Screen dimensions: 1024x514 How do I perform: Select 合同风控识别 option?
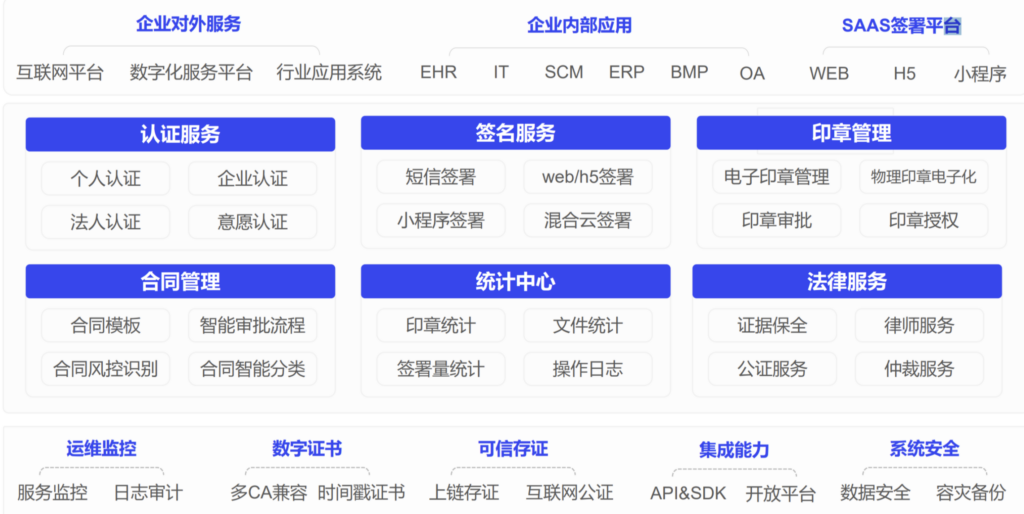(105, 369)
